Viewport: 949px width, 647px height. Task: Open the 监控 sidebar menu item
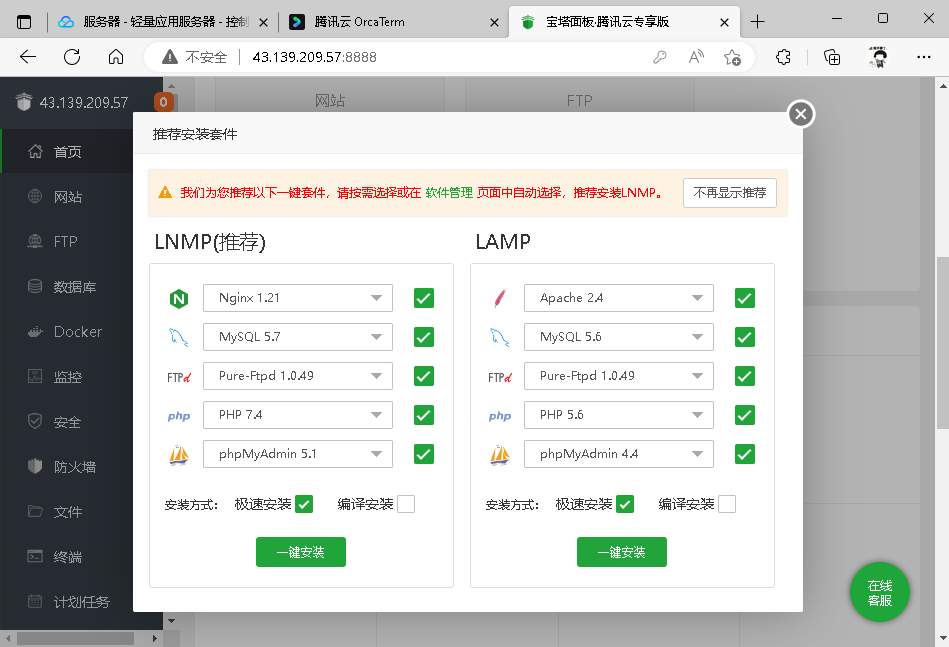[x=67, y=377]
